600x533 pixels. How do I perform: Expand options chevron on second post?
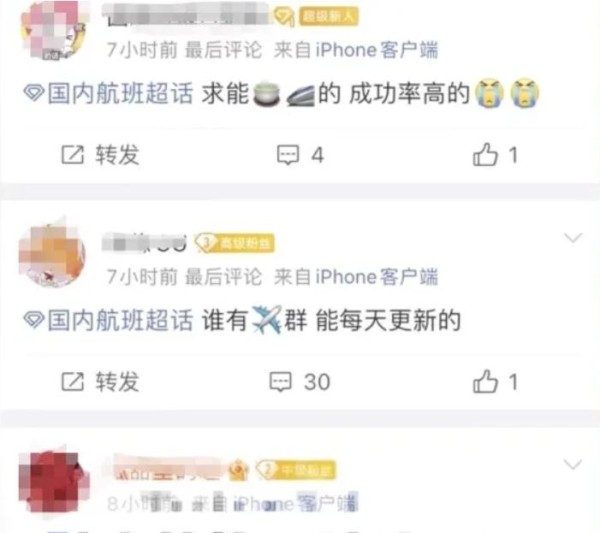[573, 238]
